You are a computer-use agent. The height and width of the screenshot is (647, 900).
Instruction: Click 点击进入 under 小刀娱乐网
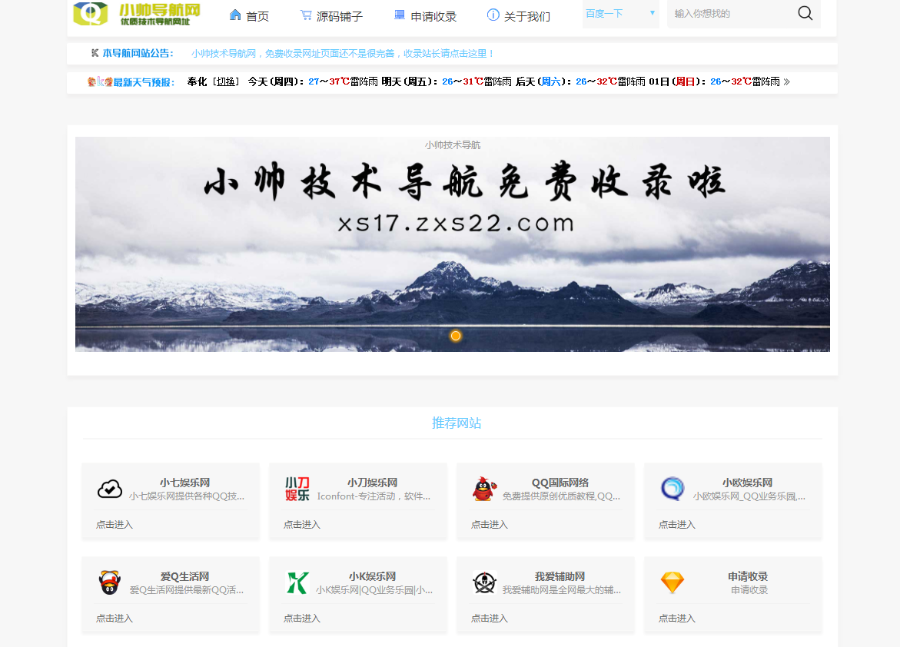coord(302,524)
